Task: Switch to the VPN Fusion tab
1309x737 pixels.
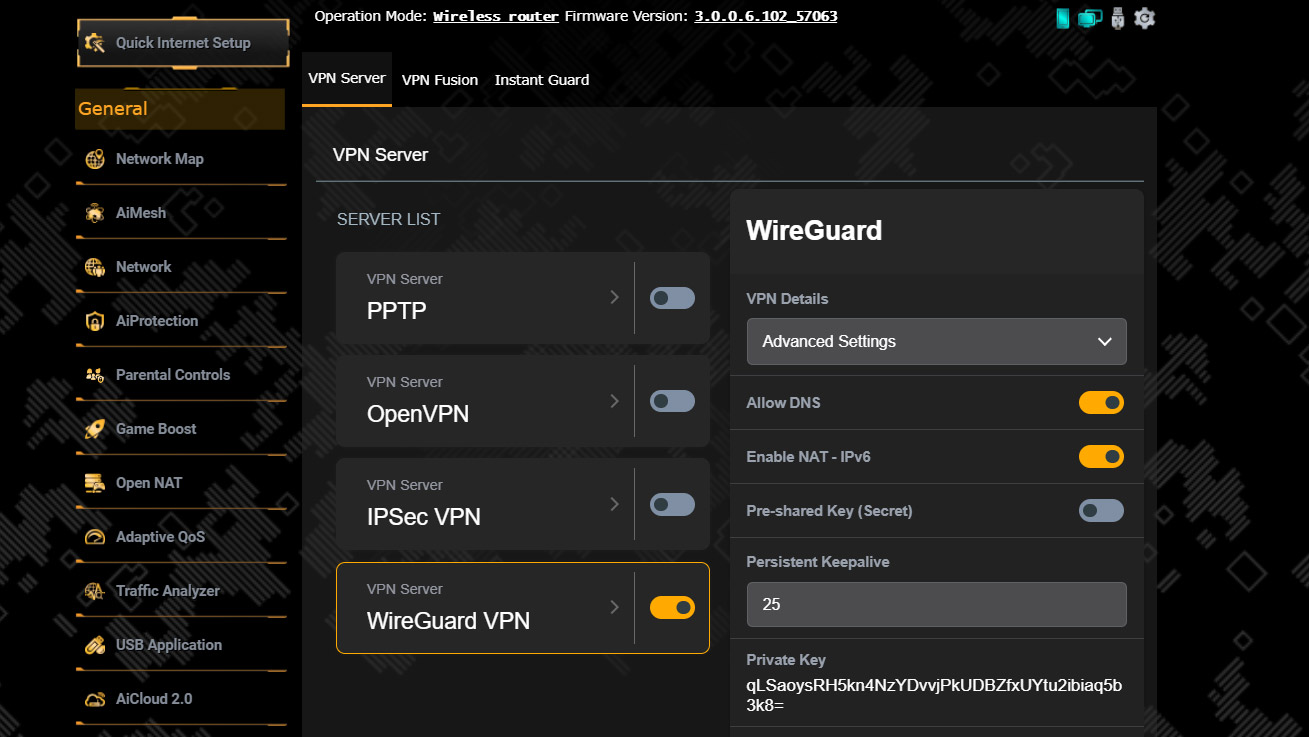Action: (440, 80)
